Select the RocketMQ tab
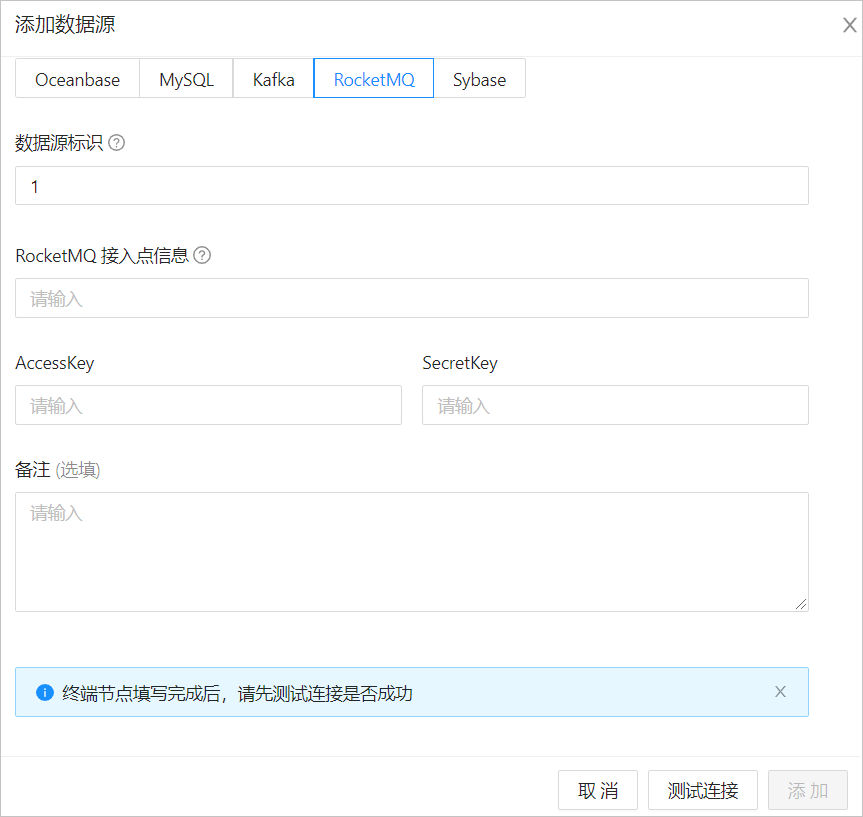Viewport: 863px width, 817px height. coord(374,78)
